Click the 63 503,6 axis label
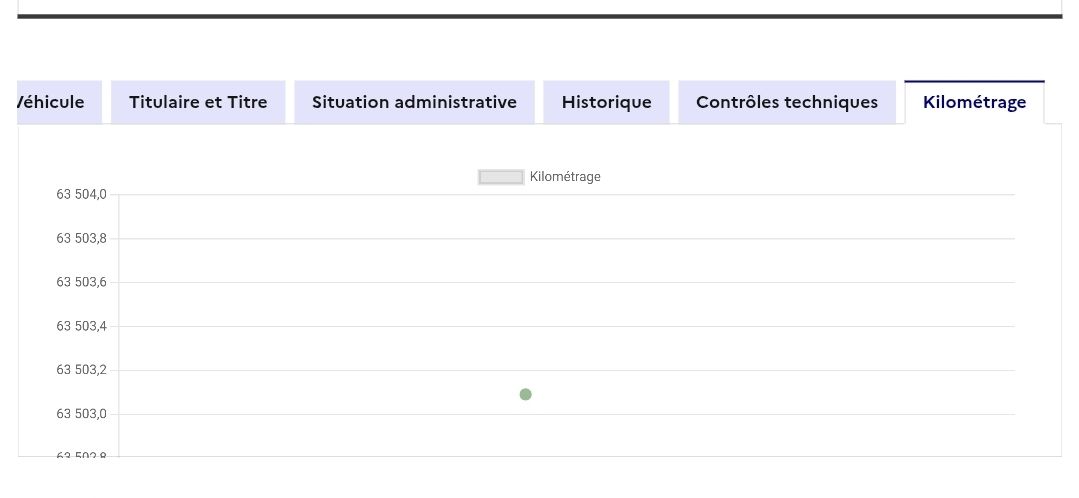The width and height of the screenshot is (1079, 498). pos(82,282)
